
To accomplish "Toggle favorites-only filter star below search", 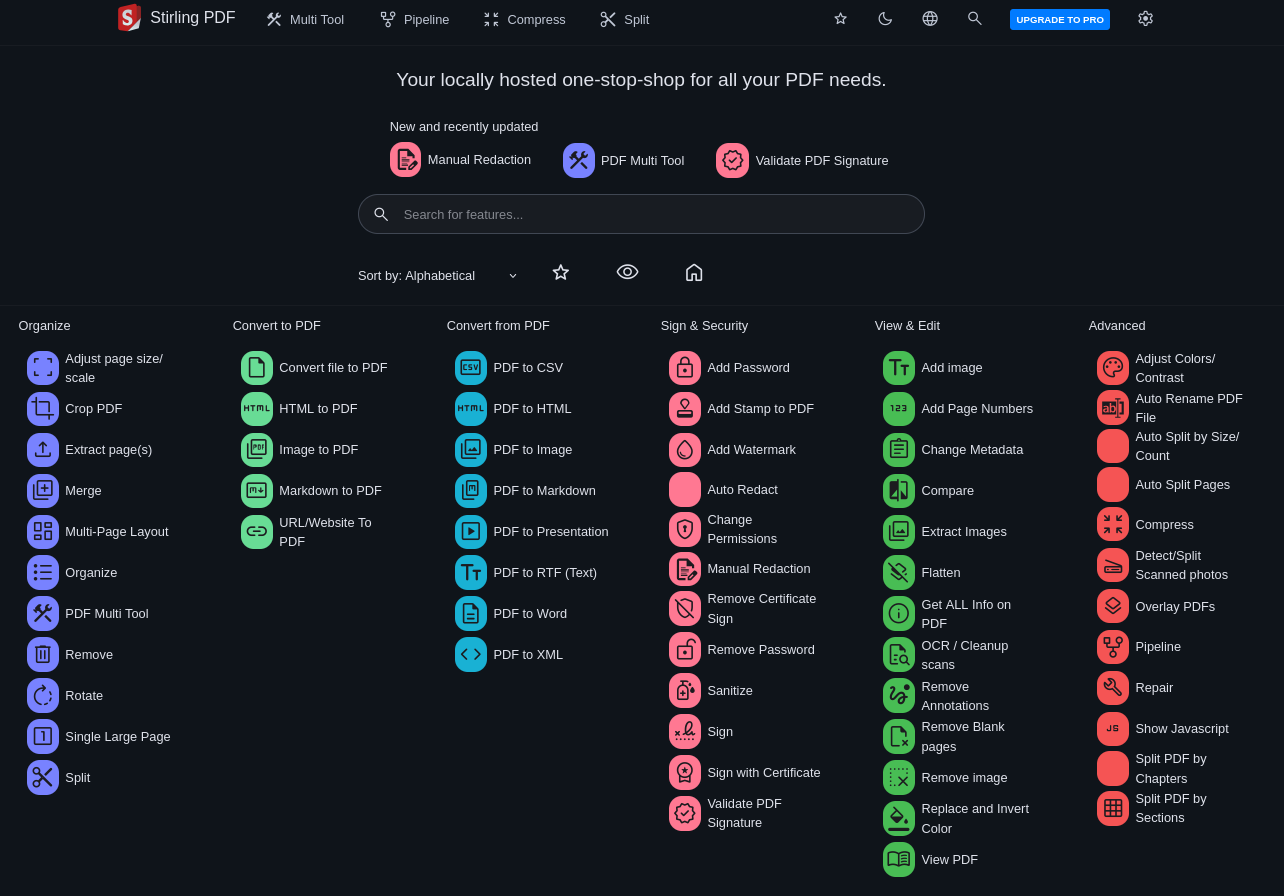I will click(561, 272).
